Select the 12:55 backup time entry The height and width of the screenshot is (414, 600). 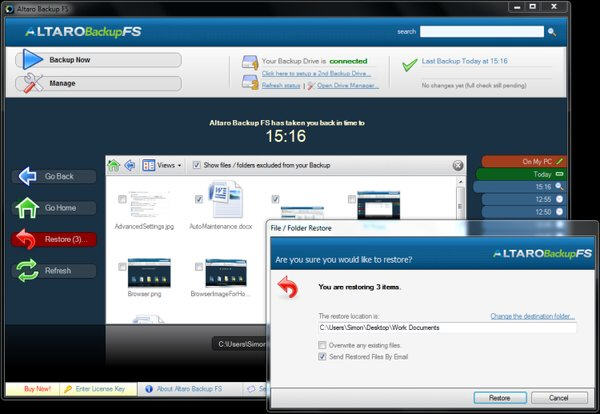[523, 199]
